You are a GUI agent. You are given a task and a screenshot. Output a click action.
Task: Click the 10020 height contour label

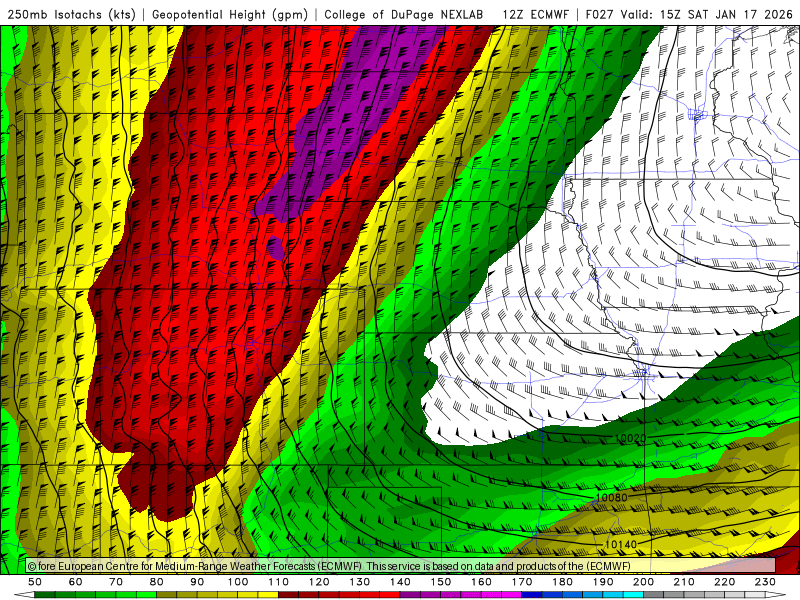[x=630, y=438]
